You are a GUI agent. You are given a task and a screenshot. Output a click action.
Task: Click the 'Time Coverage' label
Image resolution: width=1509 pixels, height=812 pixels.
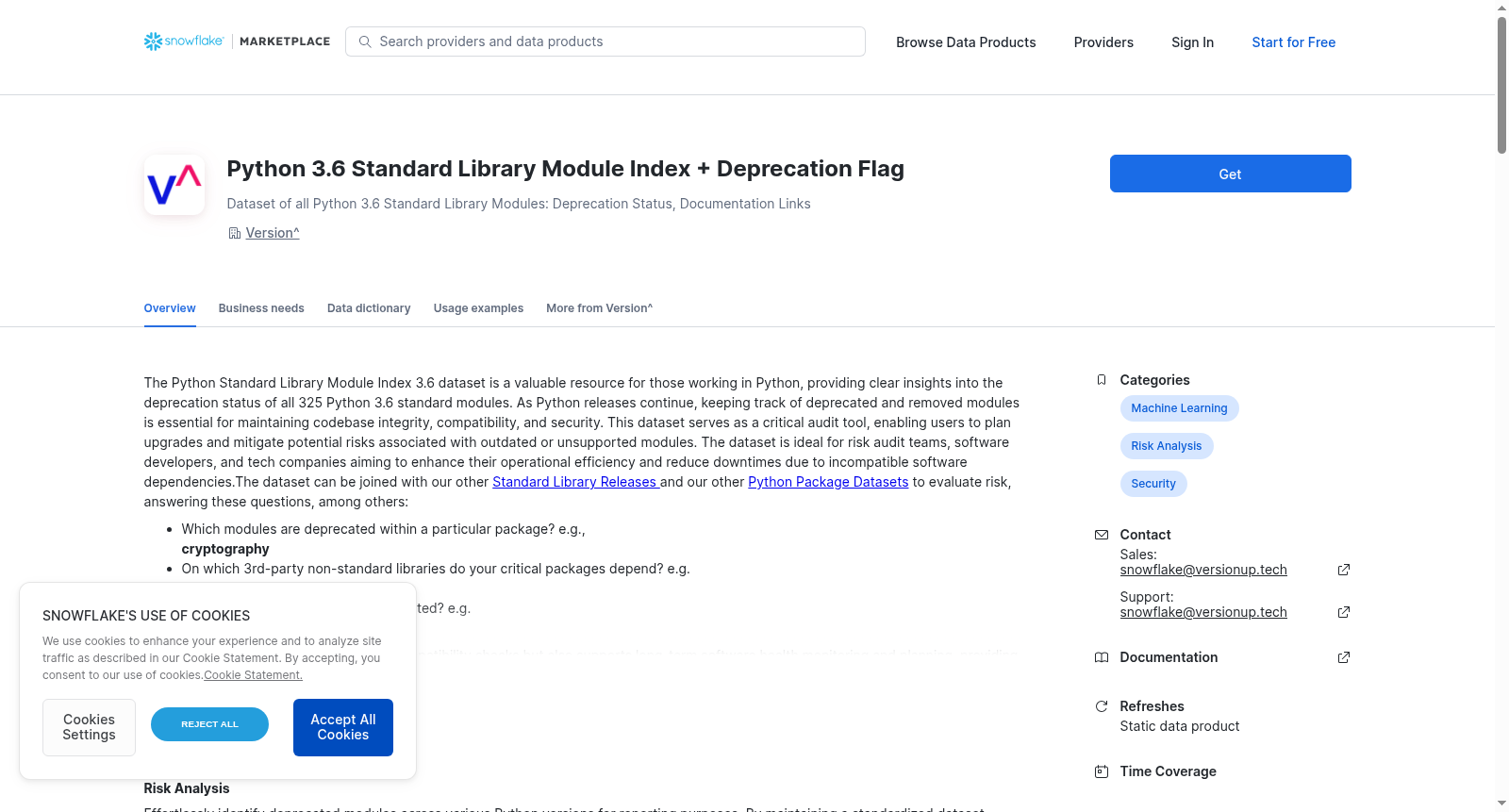coord(1168,771)
